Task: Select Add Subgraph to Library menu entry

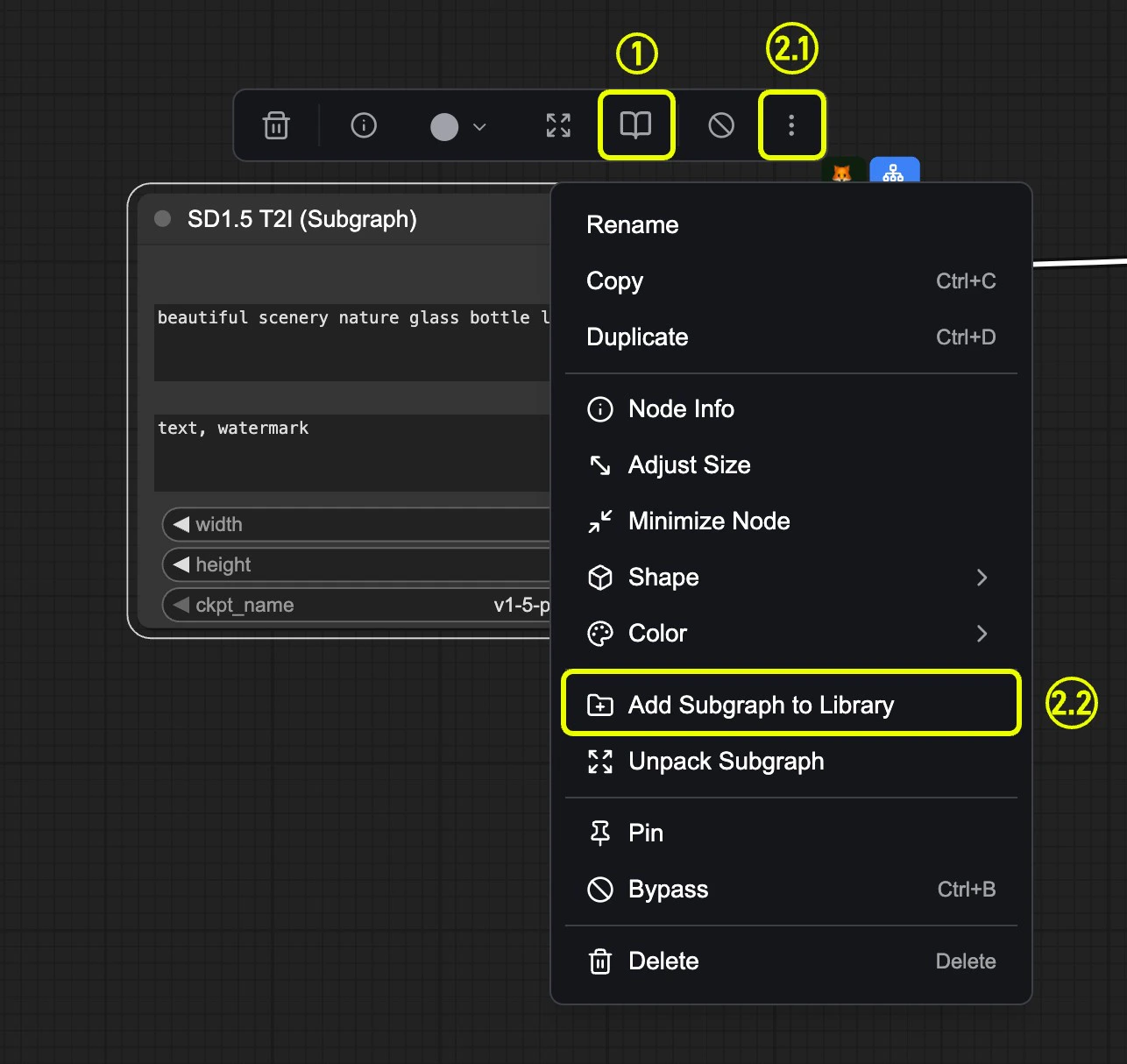Action: click(x=760, y=704)
